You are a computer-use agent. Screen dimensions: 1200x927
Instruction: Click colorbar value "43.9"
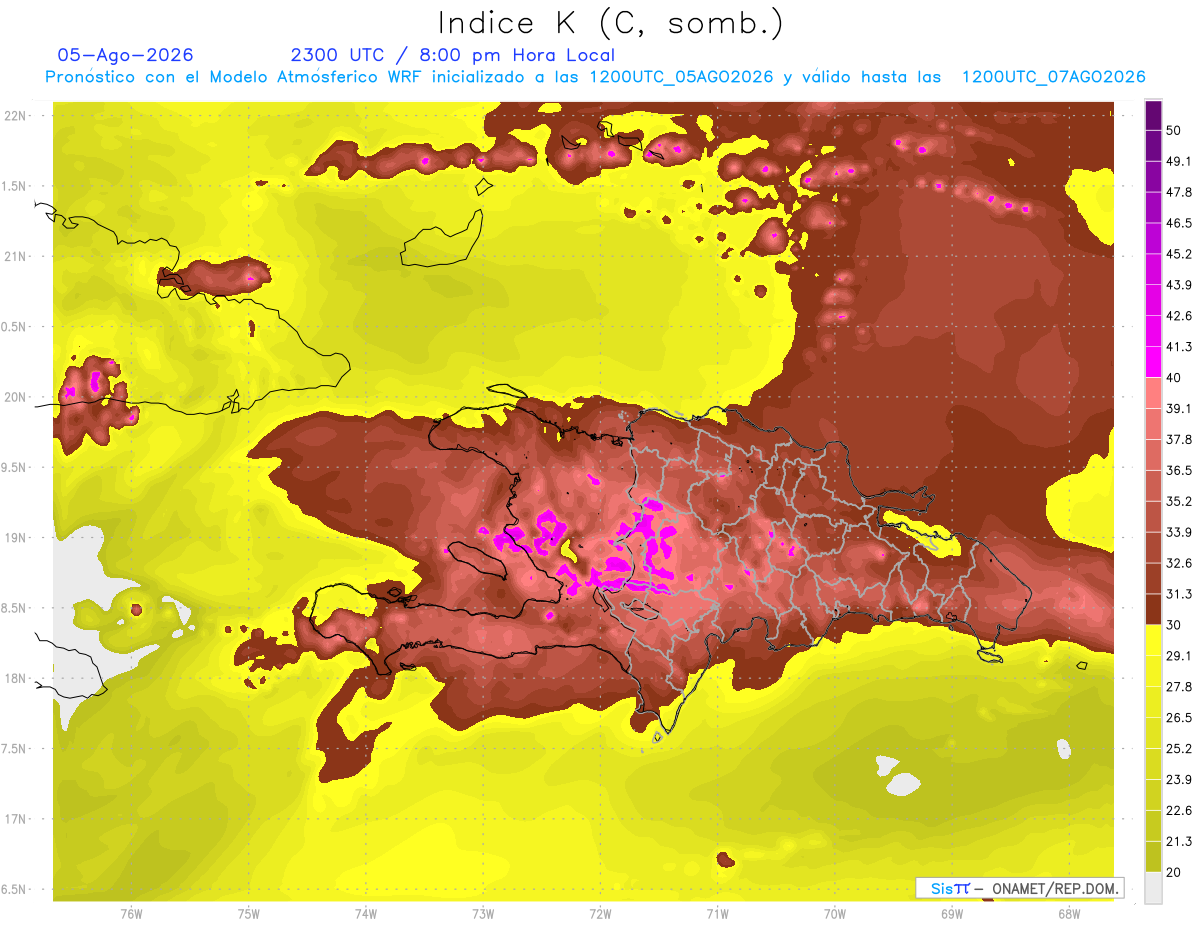tap(1179, 285)
